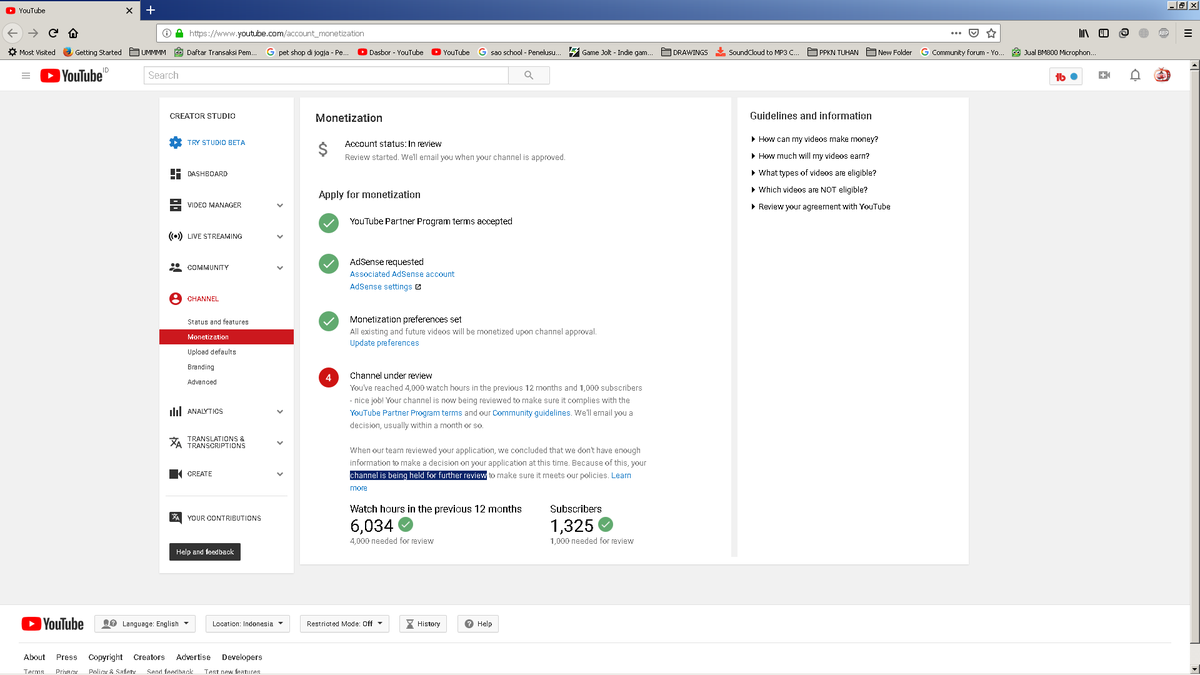This screenshot has width=1200, height=675.
Task: Click the Help and feedback button
Action: [205, 552]
